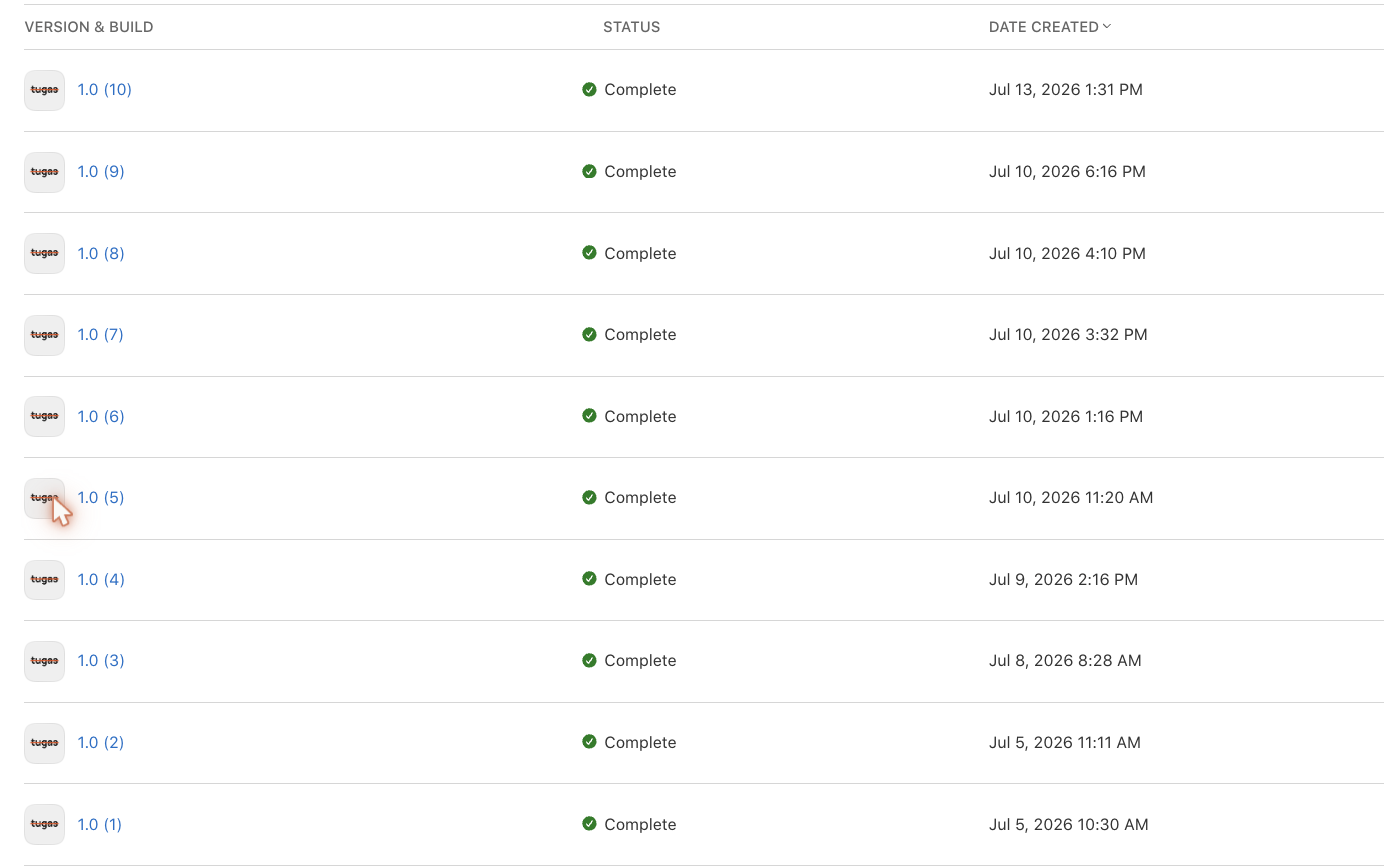View build 1.0 (4)
The width and height of the screenshot is (1395, 867).
[x=101, y=580]
